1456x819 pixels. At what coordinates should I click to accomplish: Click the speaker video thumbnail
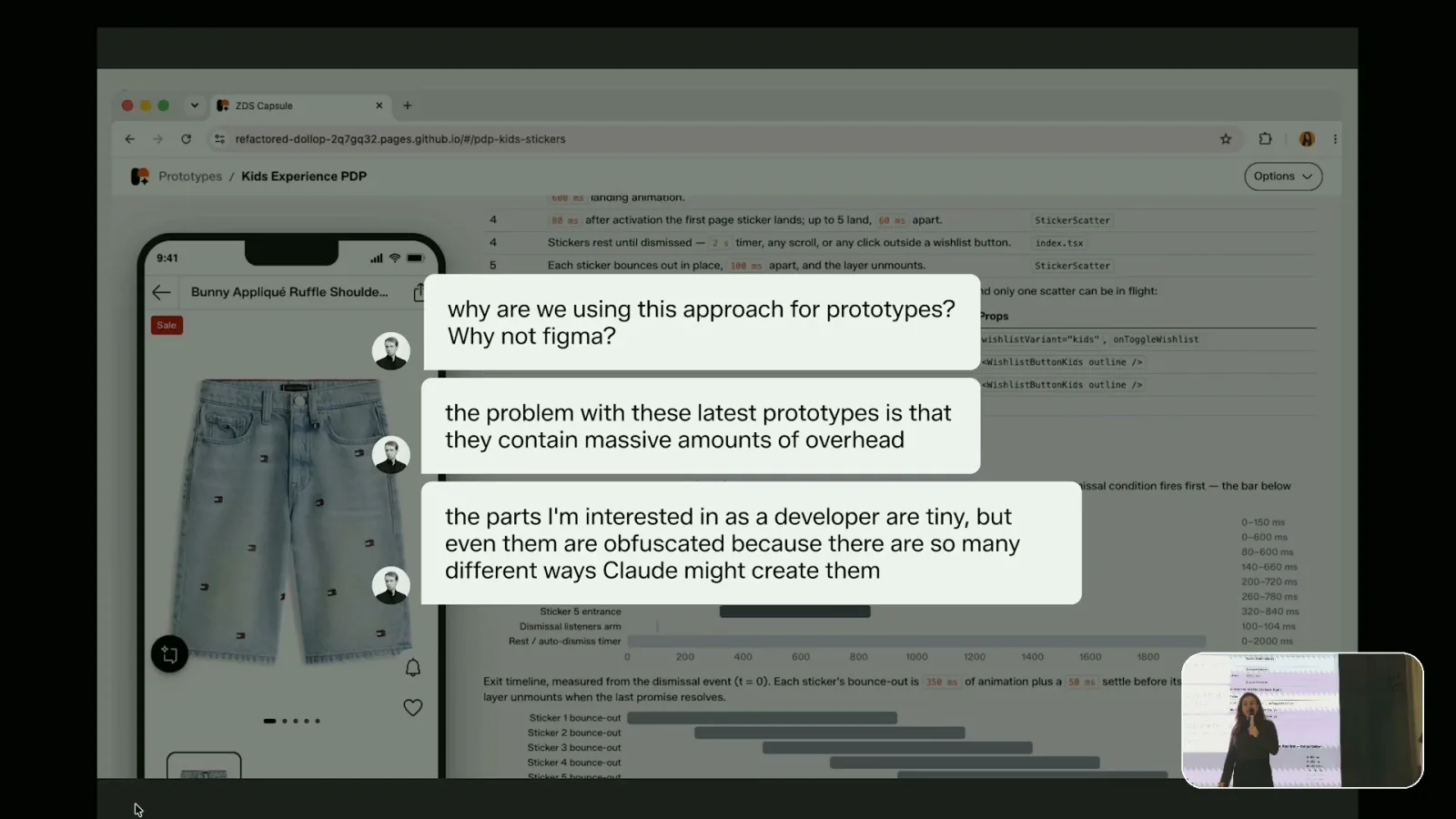tap(1302, 720)
